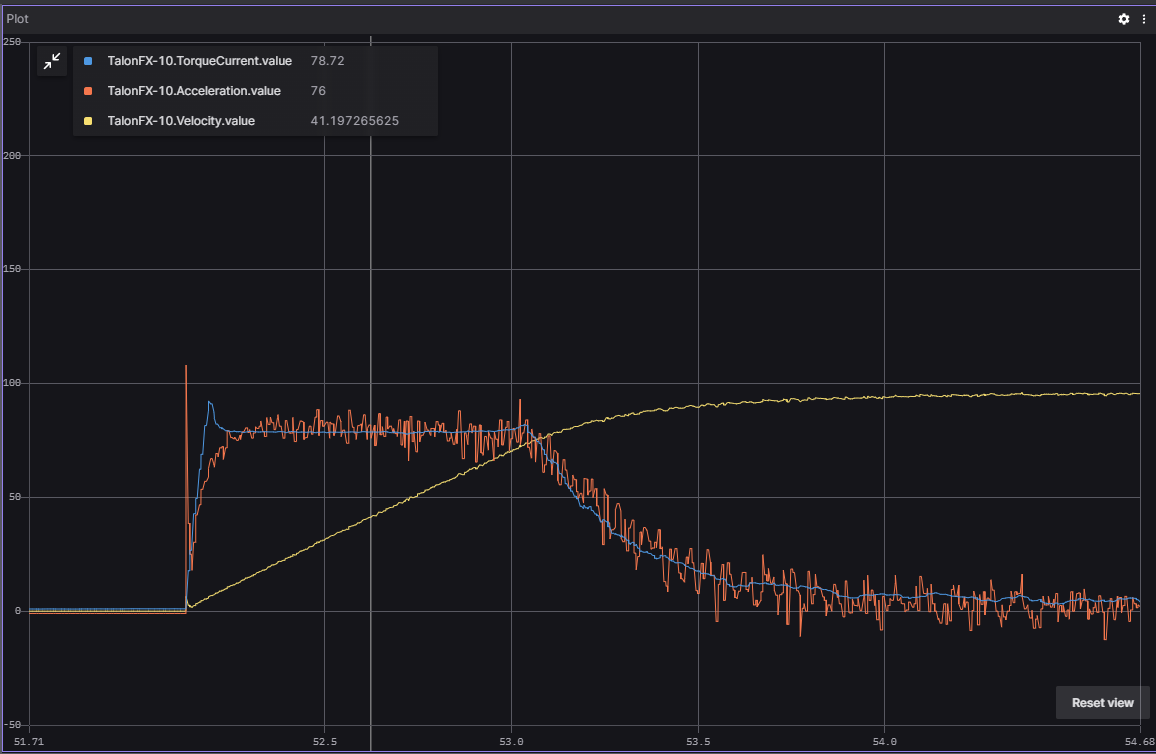
Task: Click the 250 y-axis tick label
Action: point(13,42)
